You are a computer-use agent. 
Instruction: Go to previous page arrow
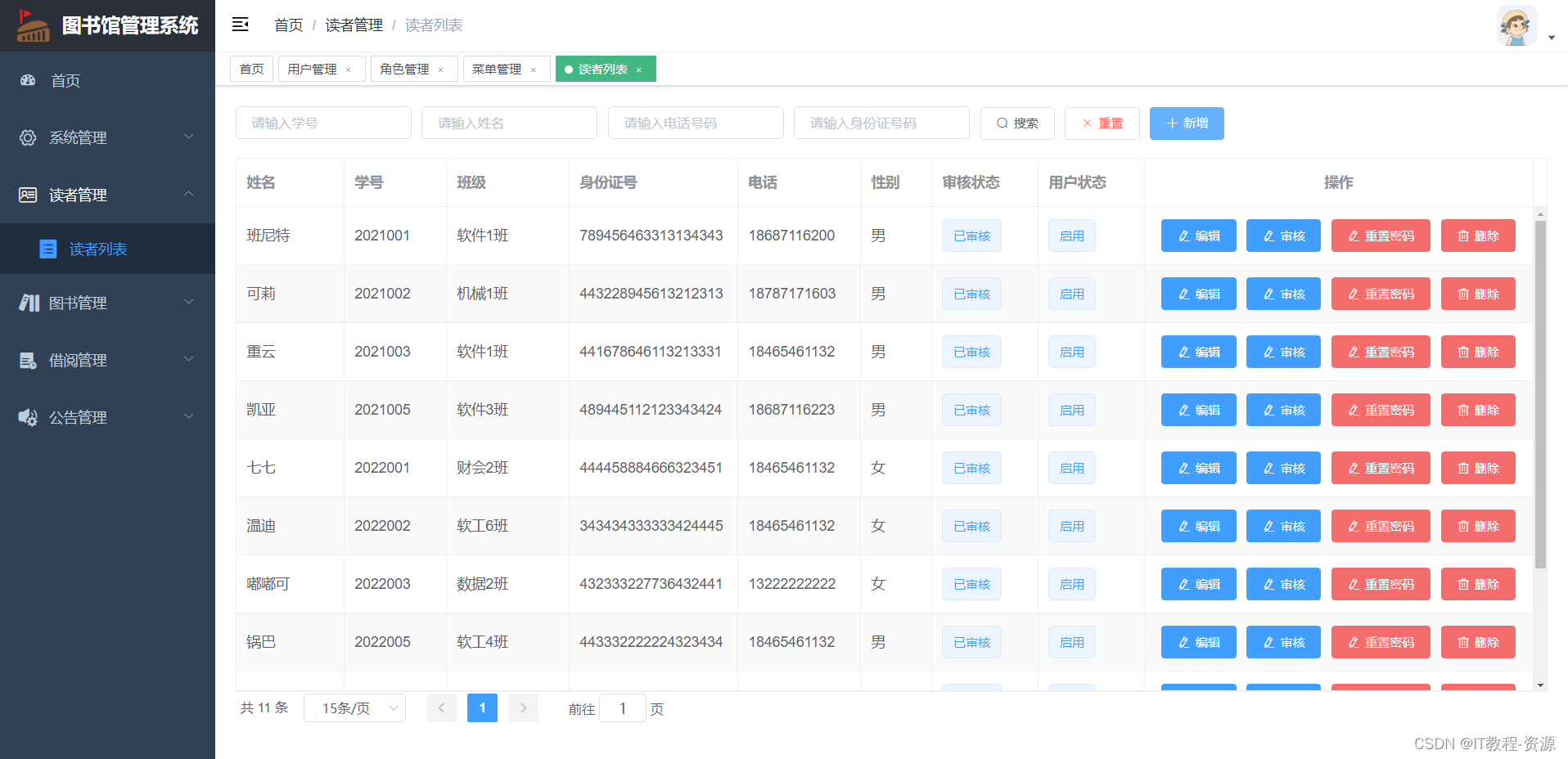[441, 707]
